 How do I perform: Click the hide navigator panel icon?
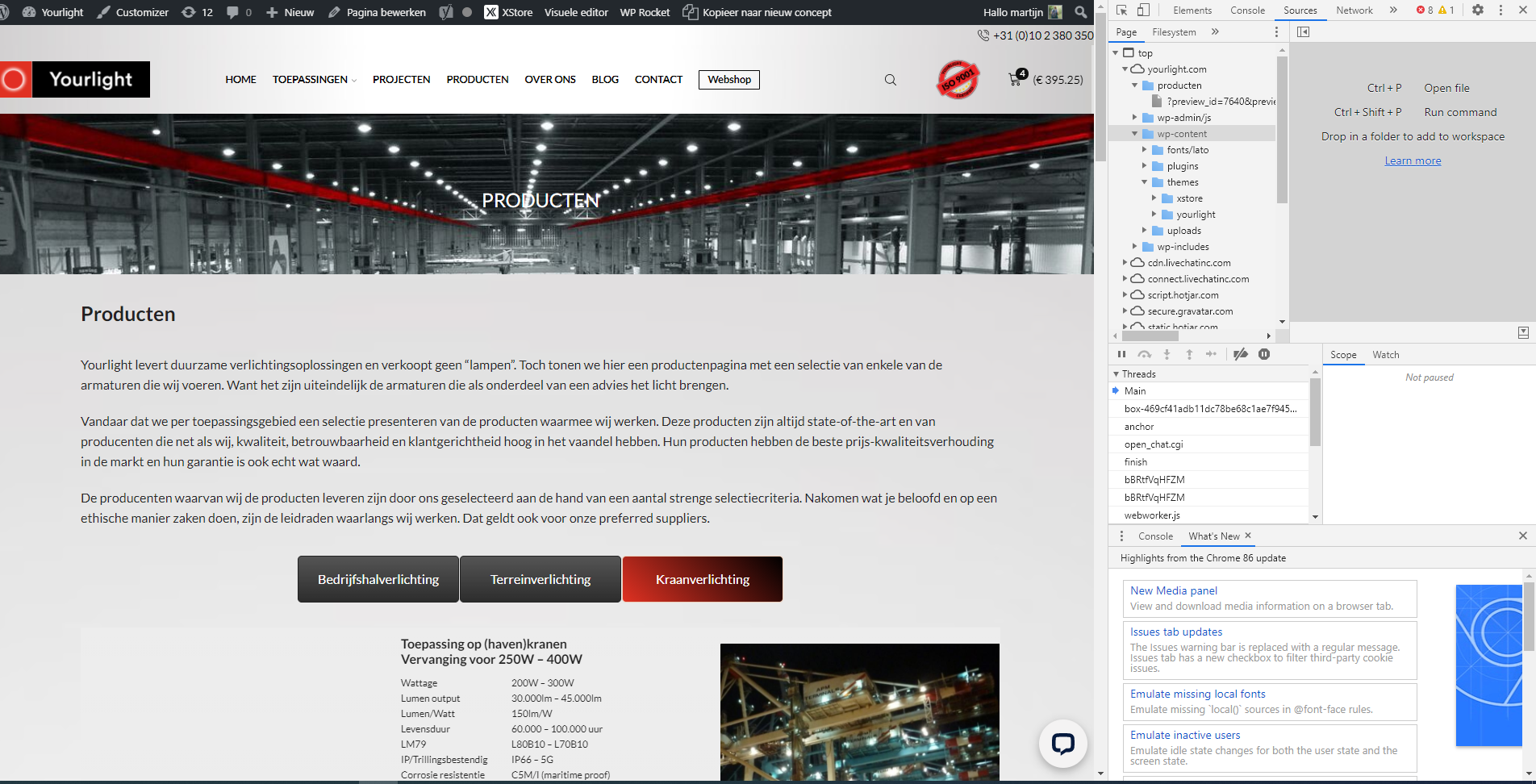click(x=1303, y=31)
